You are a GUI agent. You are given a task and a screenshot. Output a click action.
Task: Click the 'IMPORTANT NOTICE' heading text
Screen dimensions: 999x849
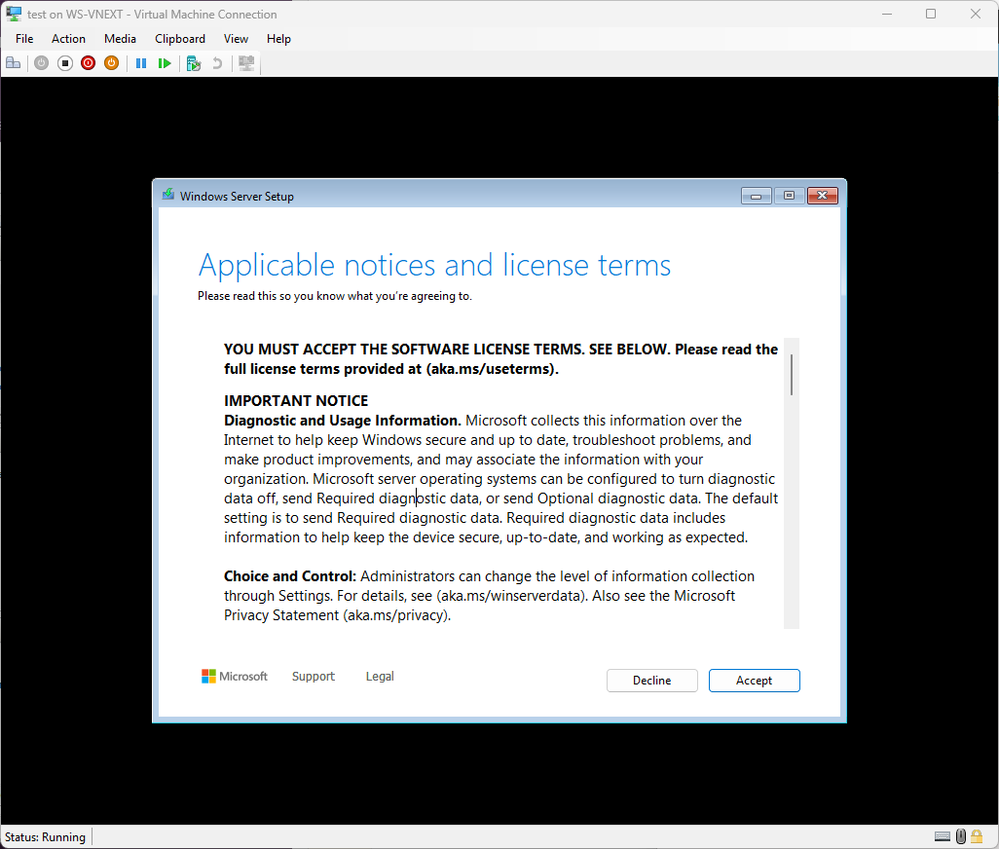click(x=296, y=401)
